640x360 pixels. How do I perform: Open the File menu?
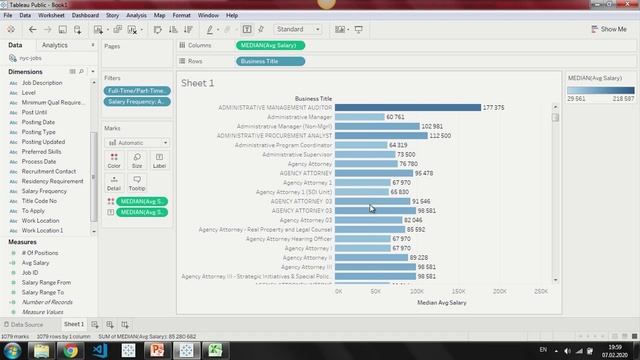click(8, 16)
